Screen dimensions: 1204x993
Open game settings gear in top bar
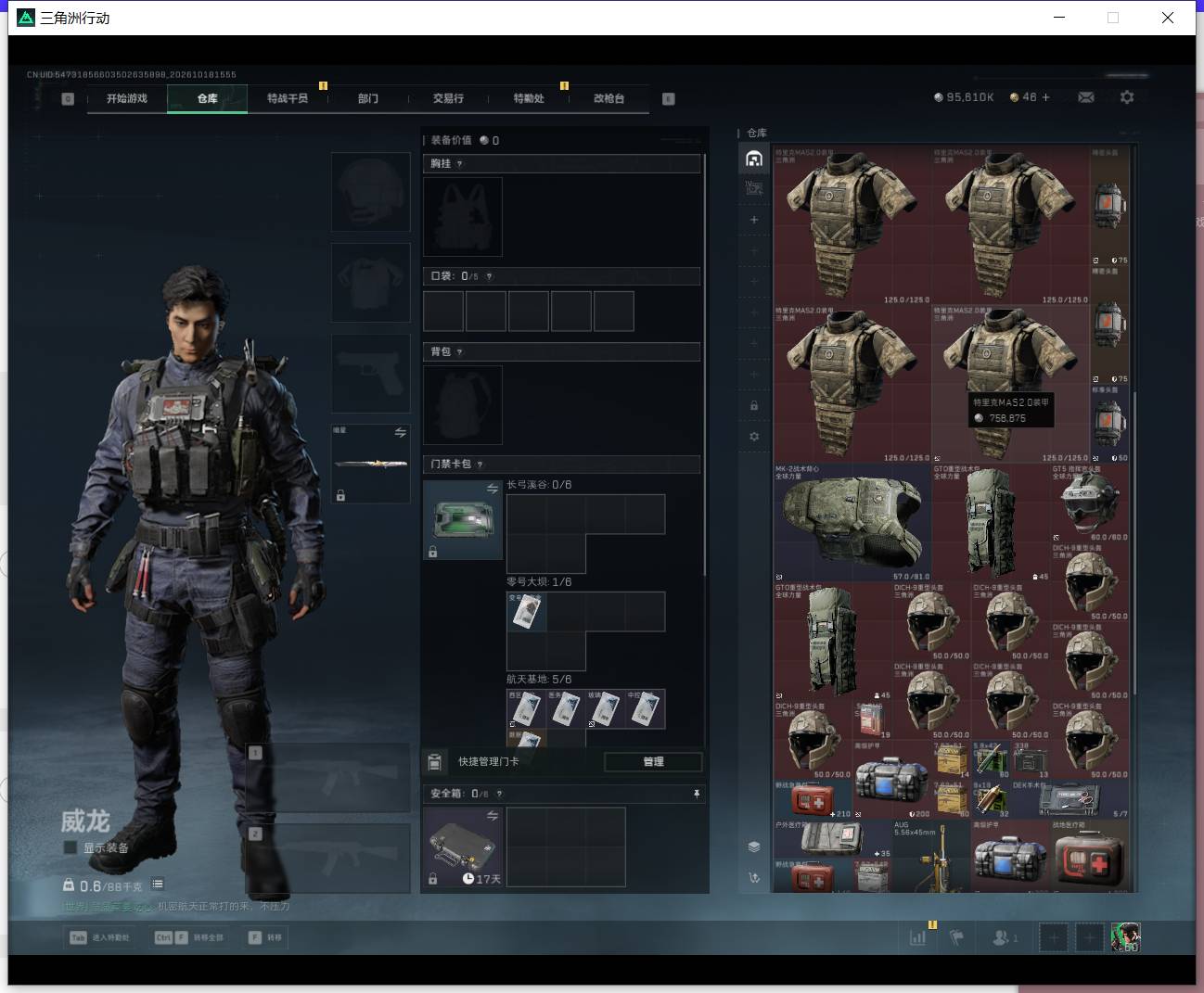[1127, 97]
